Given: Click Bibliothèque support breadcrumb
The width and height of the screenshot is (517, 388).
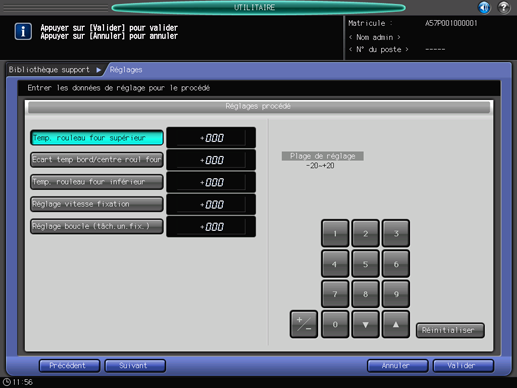Looking at the screenshot, I should pos(49,70).
